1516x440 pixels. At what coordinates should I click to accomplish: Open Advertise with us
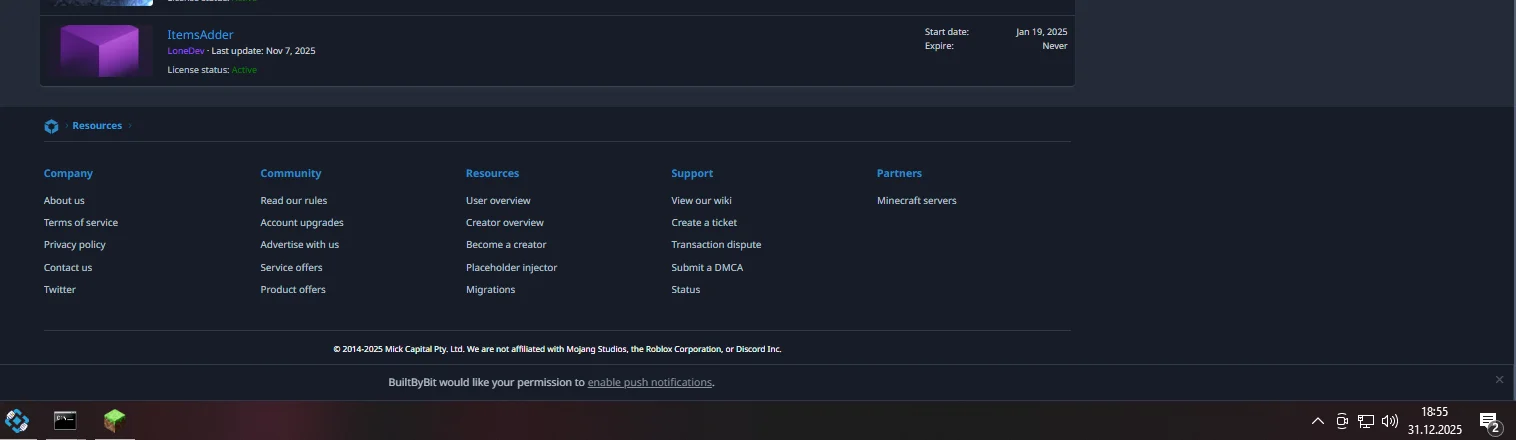(300, 245)
